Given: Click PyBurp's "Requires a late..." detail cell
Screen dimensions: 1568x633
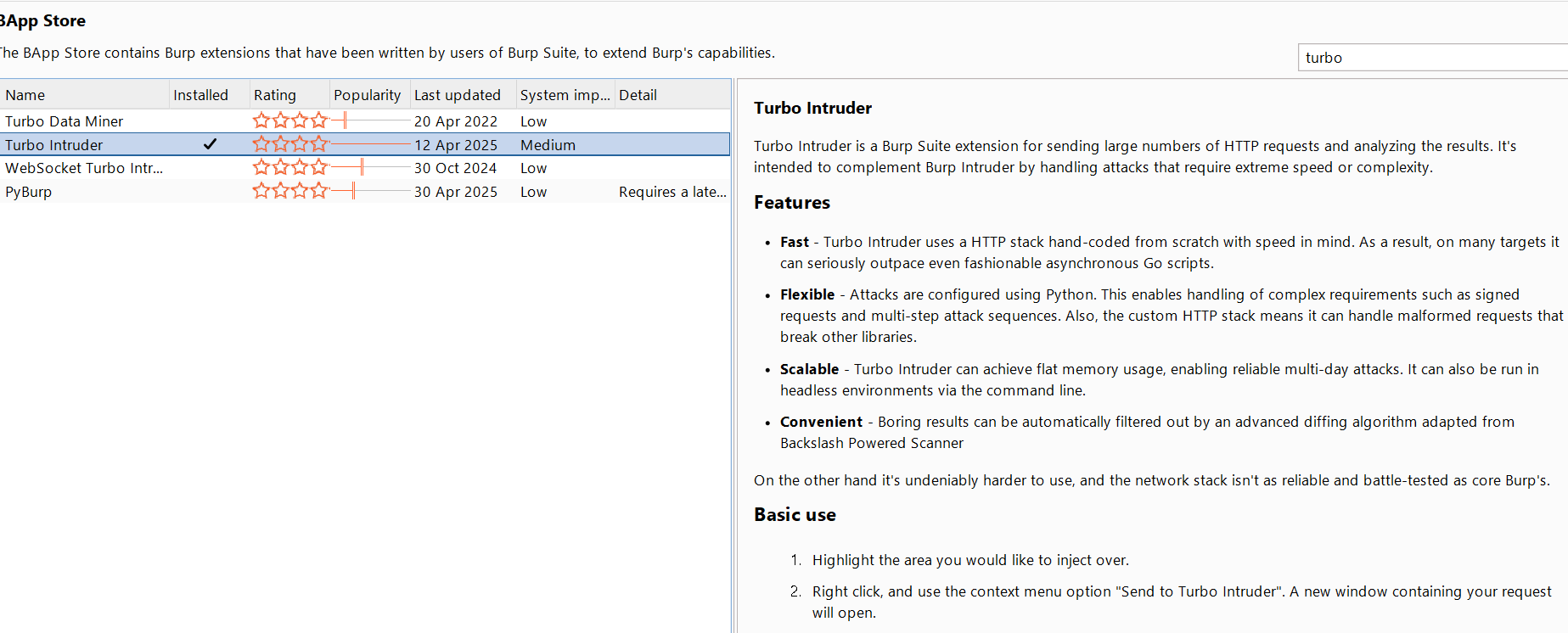Looking at the screenshot, I should pos(672,192).
